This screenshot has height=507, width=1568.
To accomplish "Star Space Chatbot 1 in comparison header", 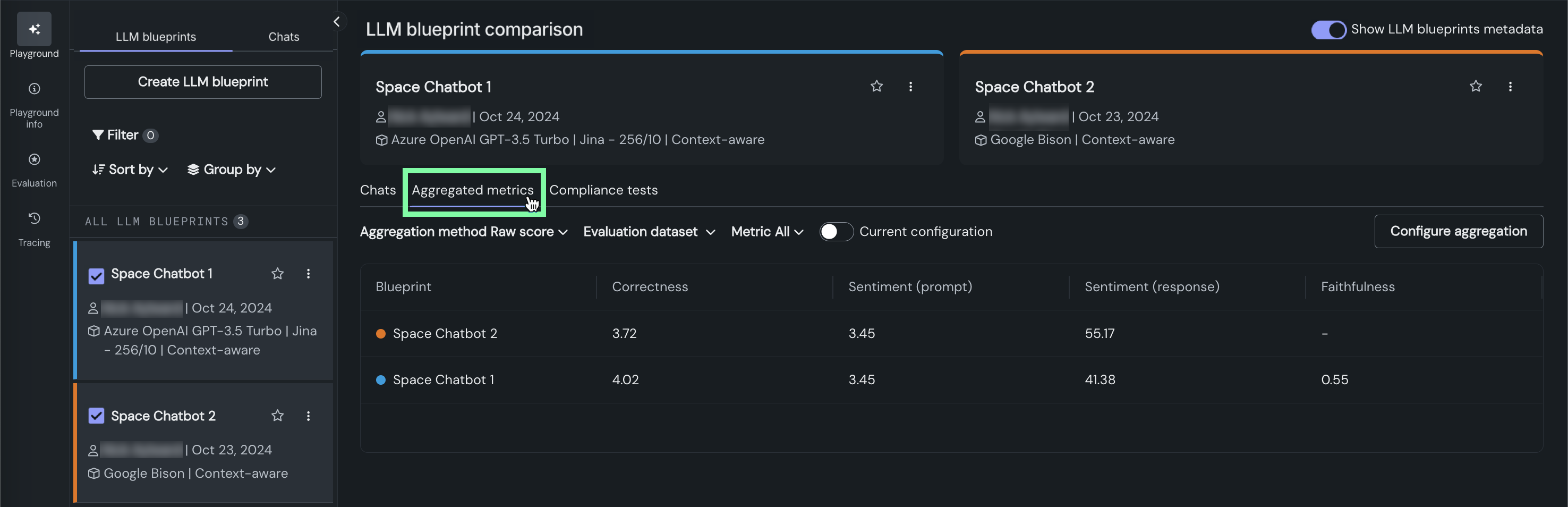I will (x=876, y=87).
